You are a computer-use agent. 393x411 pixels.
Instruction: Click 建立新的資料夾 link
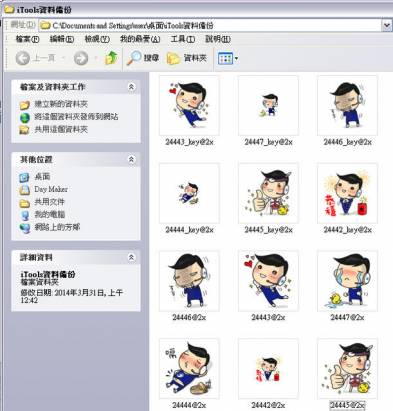click(x=61, y=104)
